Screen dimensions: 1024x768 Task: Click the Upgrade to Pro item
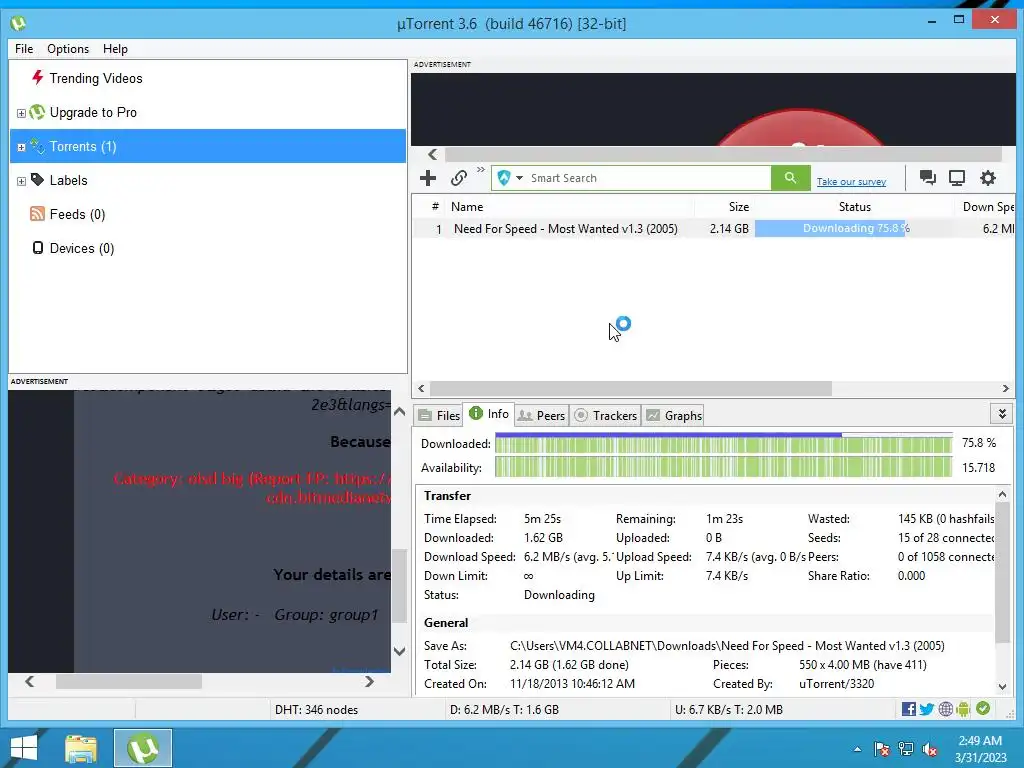pyautogui.click(x=93, y=112)
